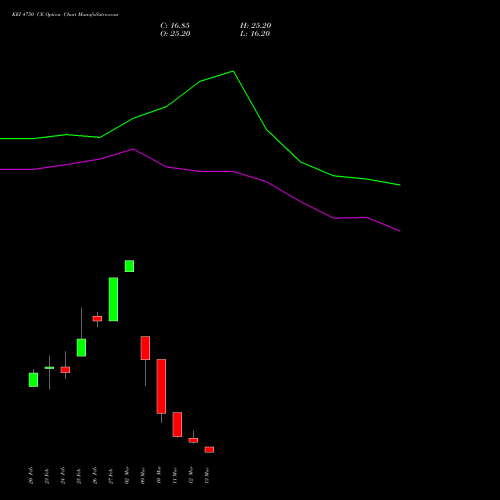Screen dimensions: 500x500
Task: Click the close value 'C: 16.85'
Action: pyautogui.click(x=175, y=26)
